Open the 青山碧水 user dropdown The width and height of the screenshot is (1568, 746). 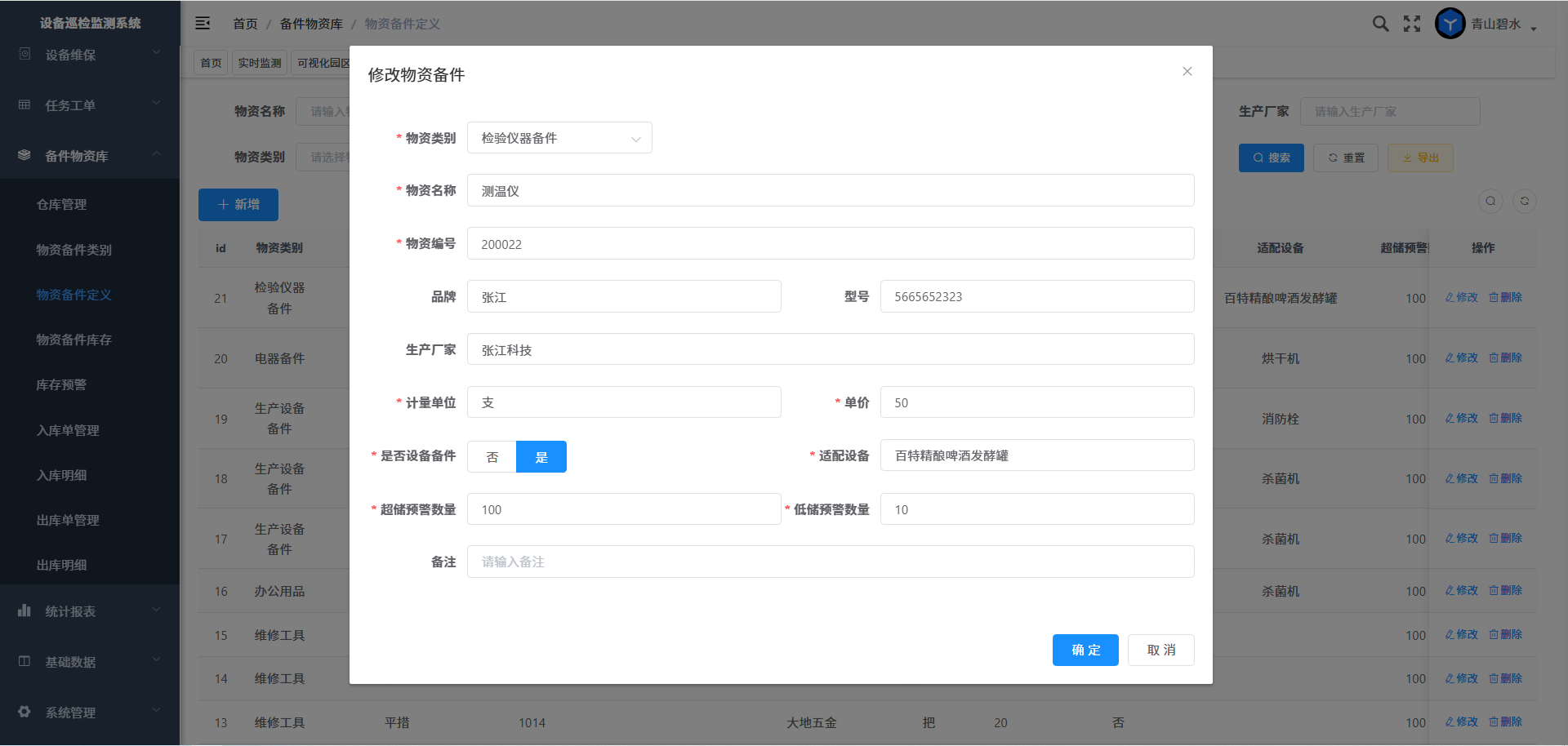coord(1504,24)
